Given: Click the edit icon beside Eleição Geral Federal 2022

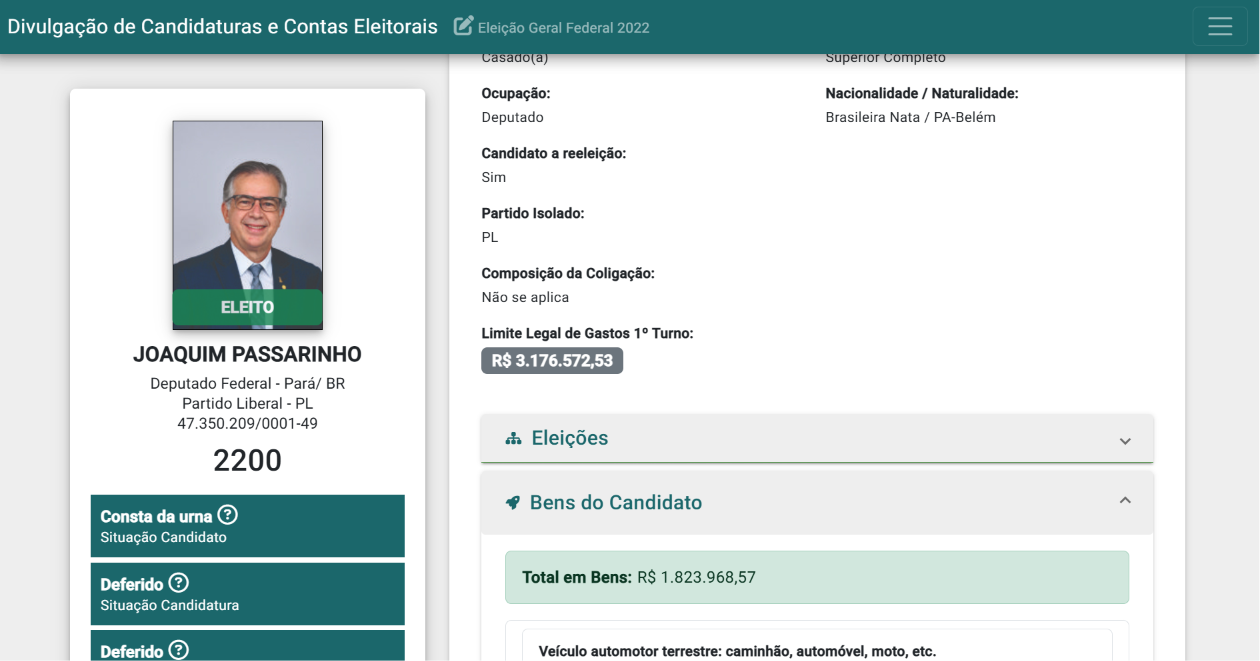Looking at the screenshot, I should point(463,26).
